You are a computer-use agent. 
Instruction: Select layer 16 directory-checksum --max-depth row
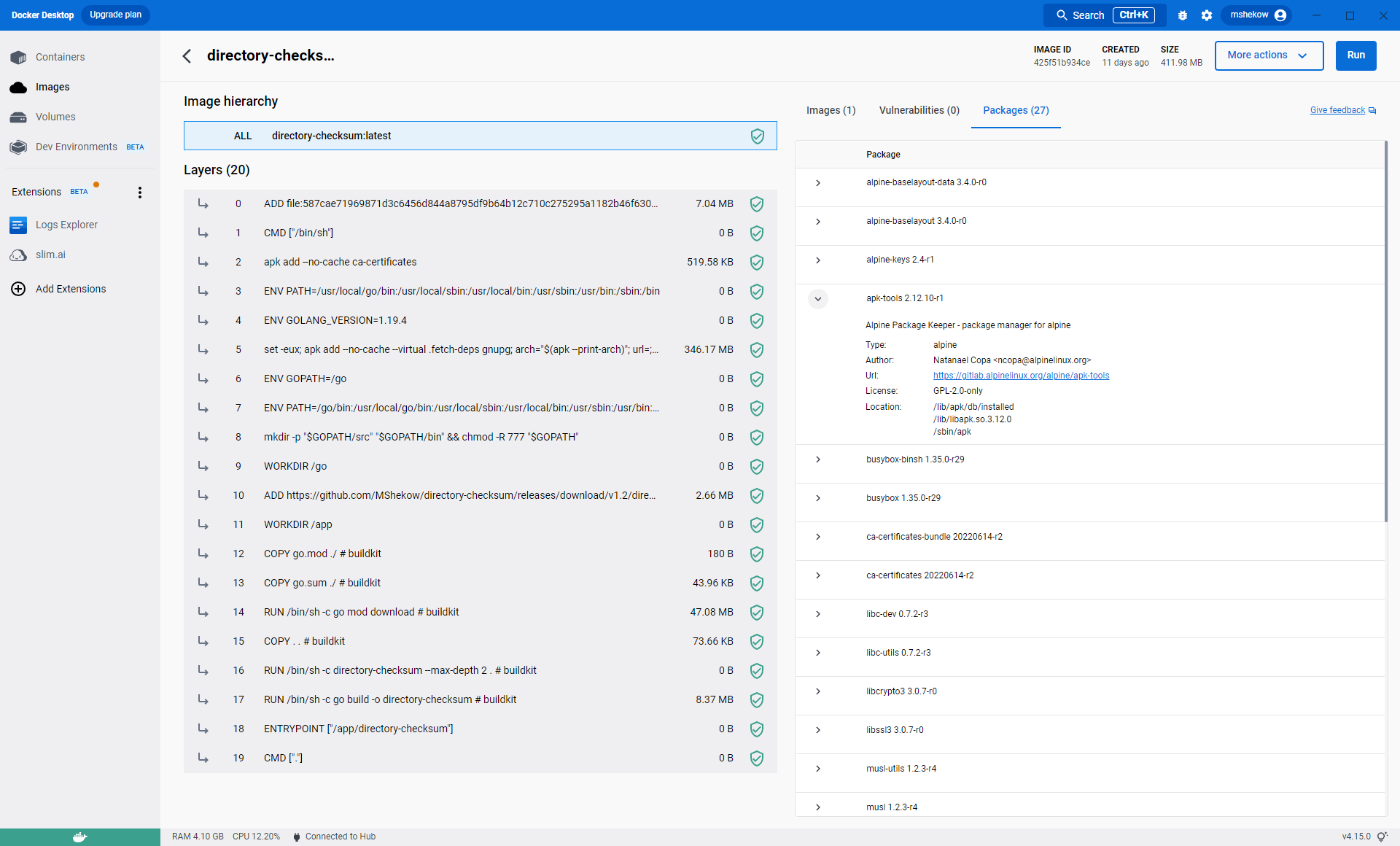pyautogui.click(x=480, y=670)
